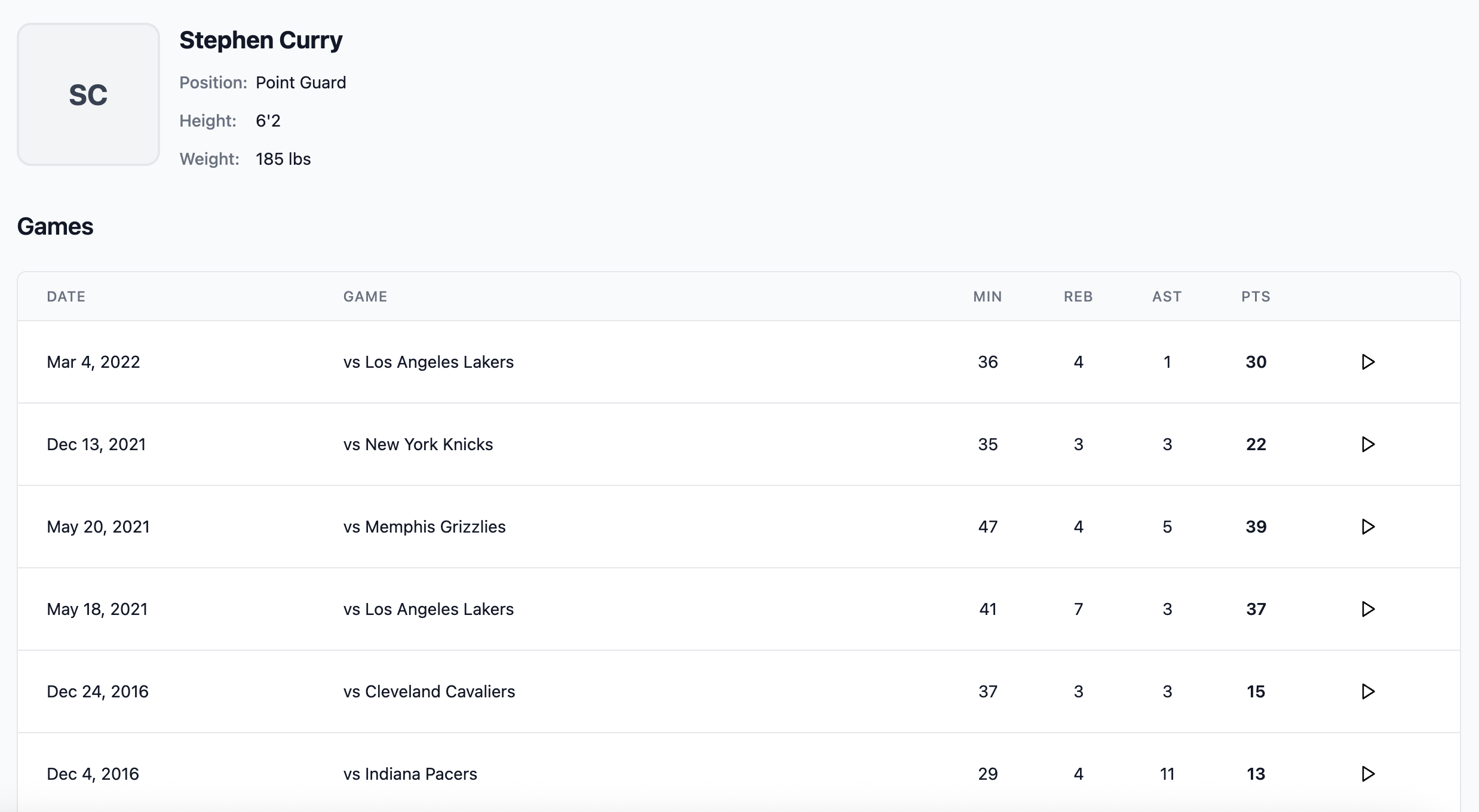This screenshot has width=1479, height=812.
Task: Select the Dec 24, 2016 game row
Action: pyautogui.click(x=429, y=691)
